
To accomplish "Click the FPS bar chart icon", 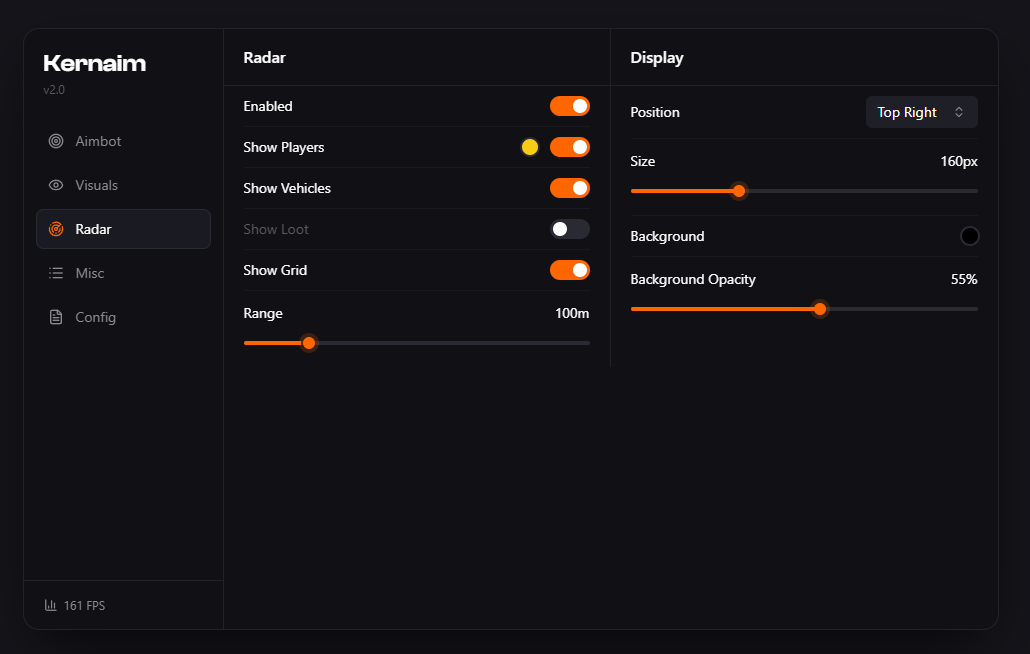I will pos(51,605).
